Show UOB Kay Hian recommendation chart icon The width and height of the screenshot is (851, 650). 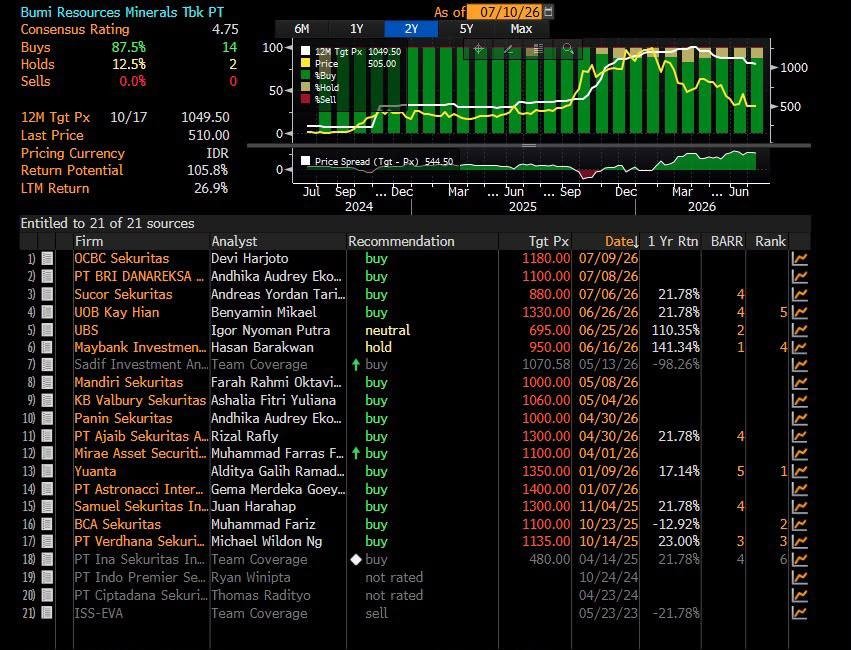click(x=799, y=312)
